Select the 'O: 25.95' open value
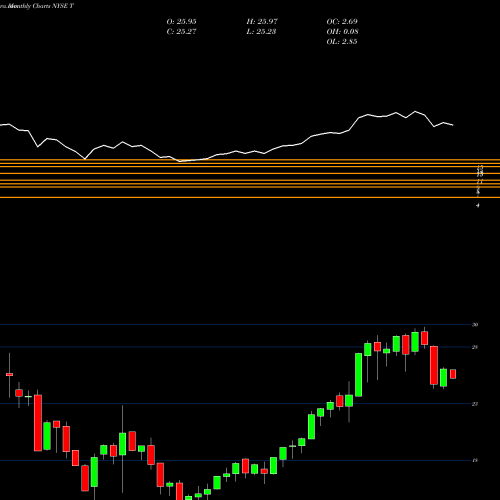 (181, 22)
